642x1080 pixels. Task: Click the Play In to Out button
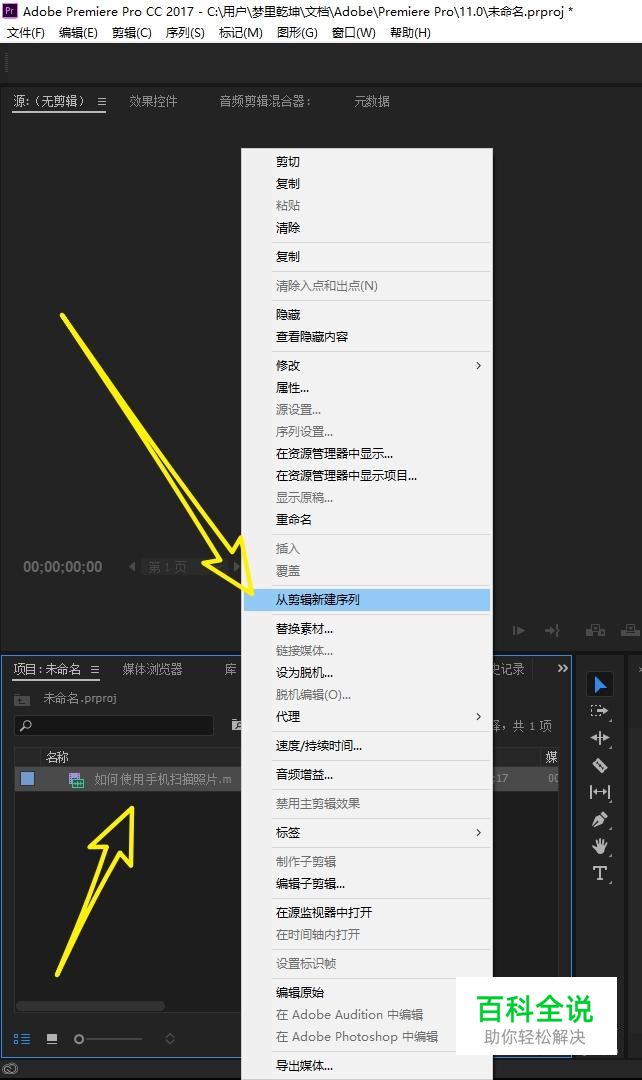click(x=519, y=630)
